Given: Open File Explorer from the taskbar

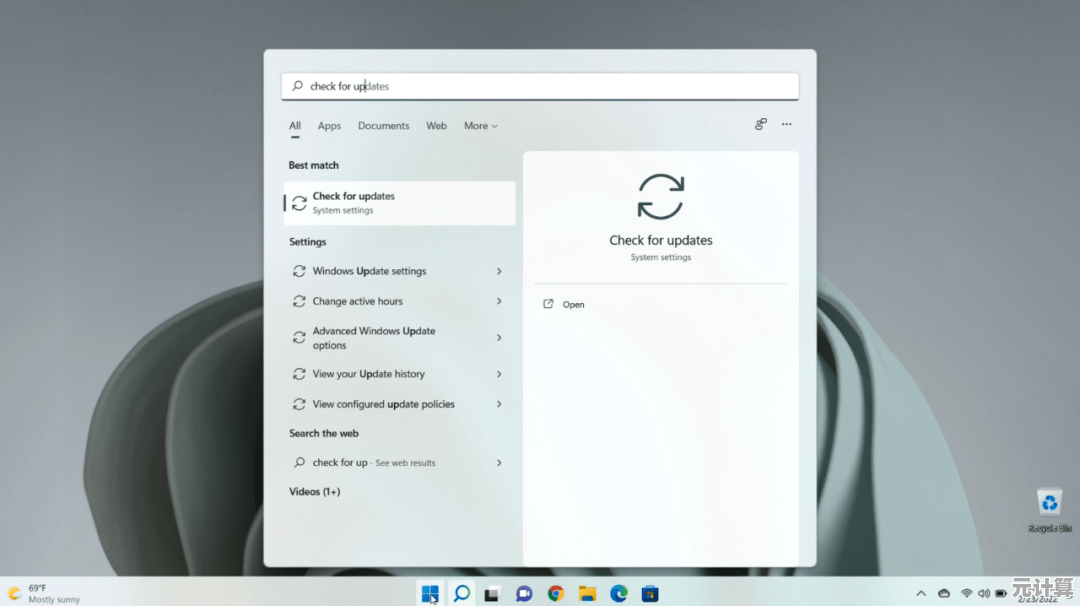Looking at the screenshot, I should 586,593.
